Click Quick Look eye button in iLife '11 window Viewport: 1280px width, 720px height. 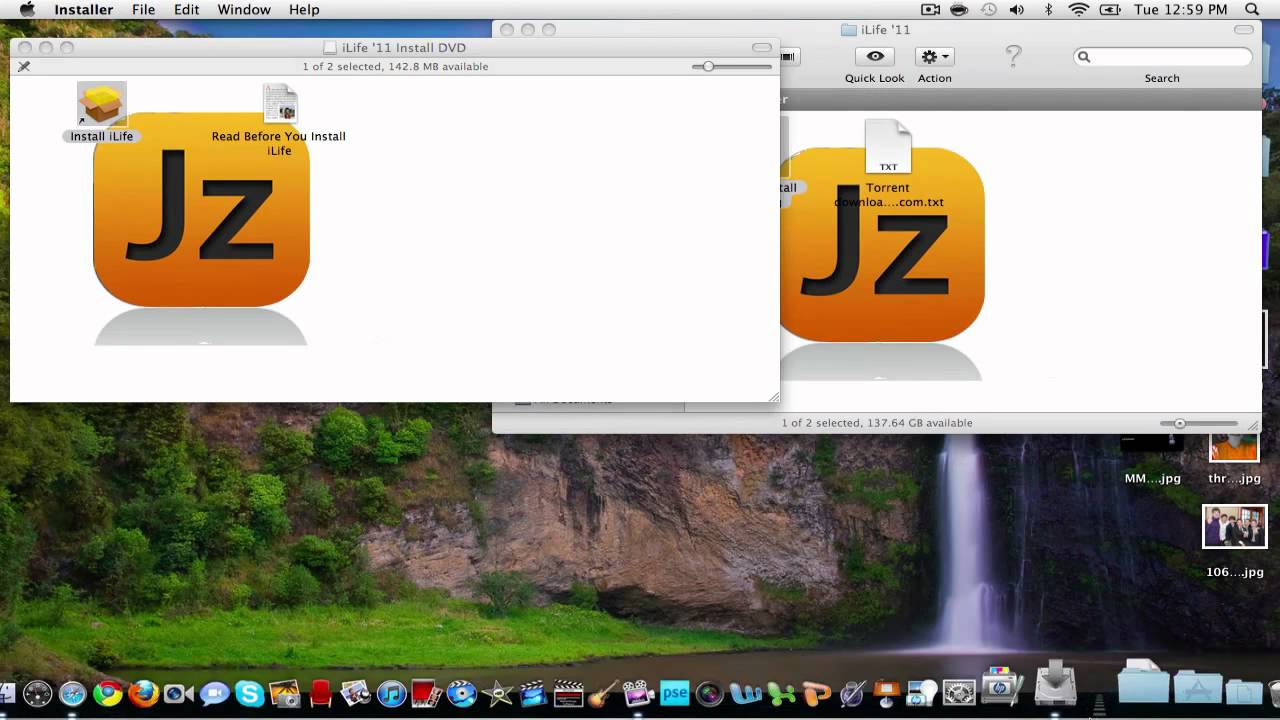point(875,57)
